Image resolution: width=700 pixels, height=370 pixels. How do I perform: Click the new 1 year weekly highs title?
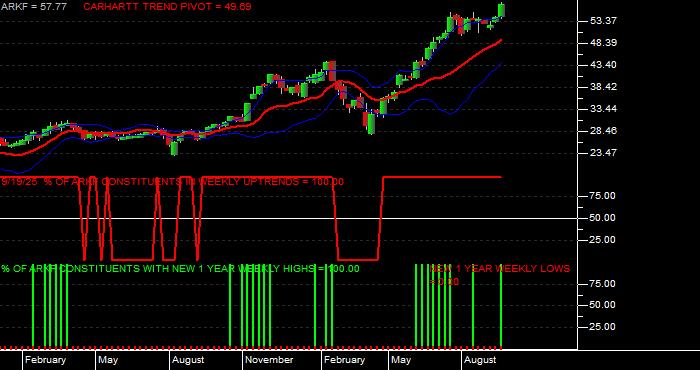pos(180,269)
